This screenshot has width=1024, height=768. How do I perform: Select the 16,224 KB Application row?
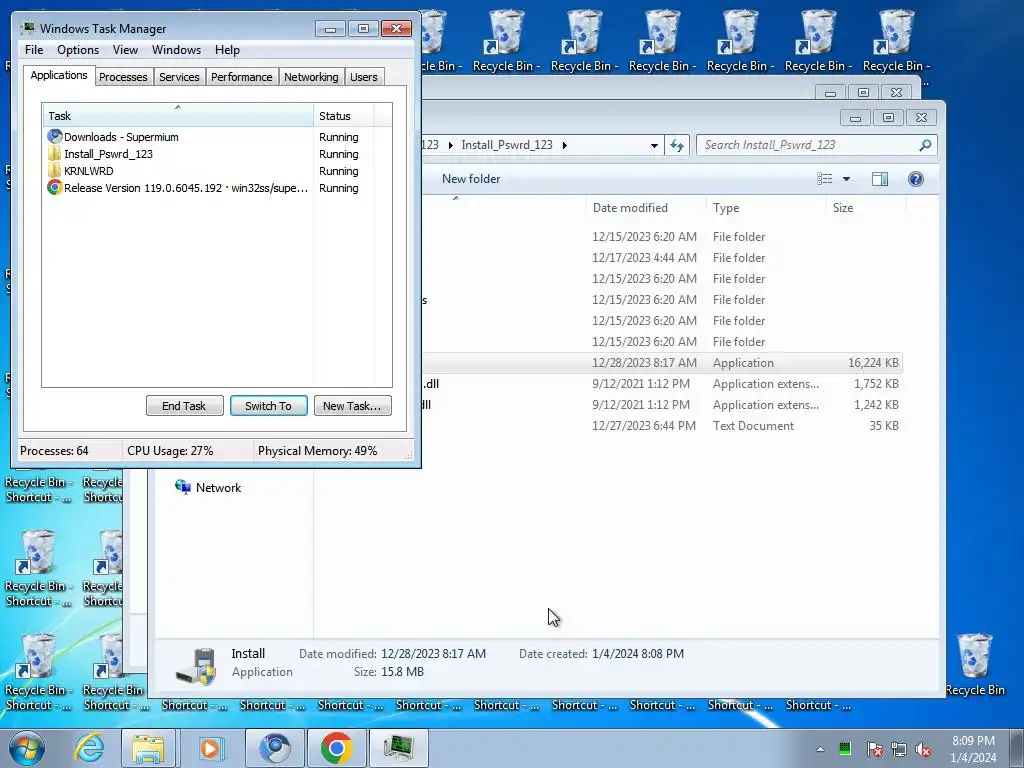coord(662,362)
